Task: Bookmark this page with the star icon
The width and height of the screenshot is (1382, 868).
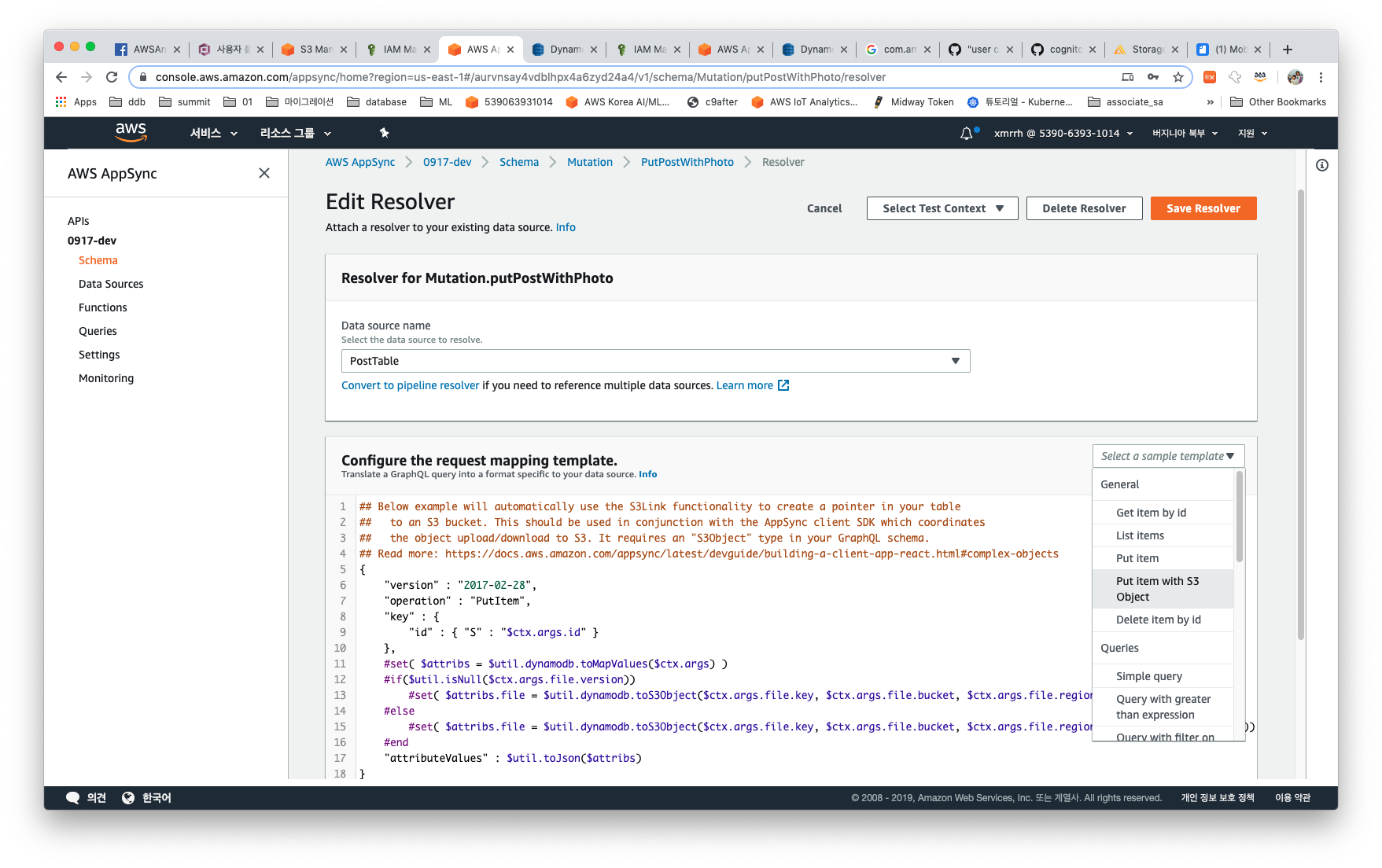Action: [1177, 77]
